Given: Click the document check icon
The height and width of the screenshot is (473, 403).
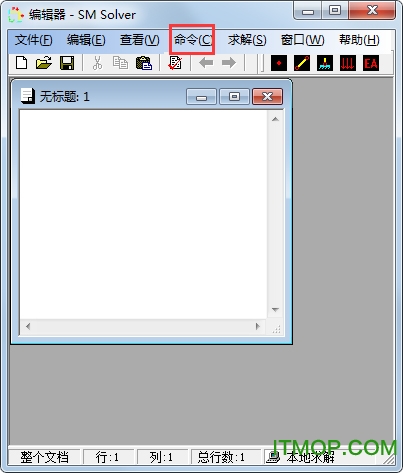Looking at the screenshot, I should 175,63.
